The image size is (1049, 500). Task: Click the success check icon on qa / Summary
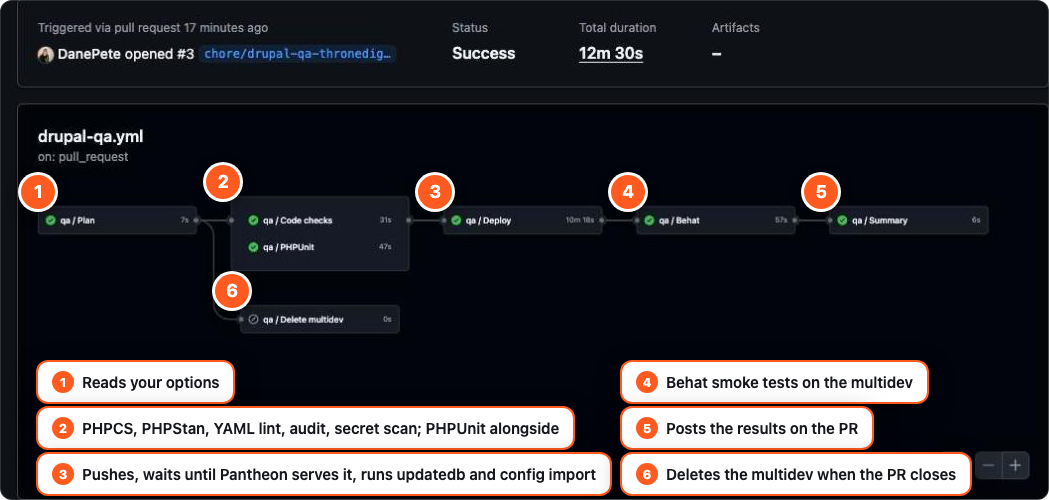(842, 220)
